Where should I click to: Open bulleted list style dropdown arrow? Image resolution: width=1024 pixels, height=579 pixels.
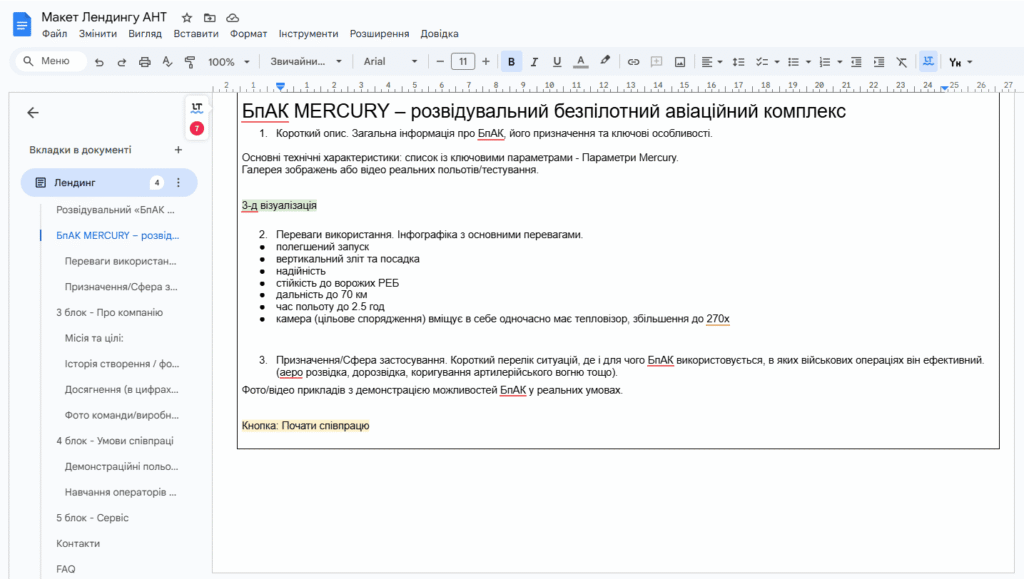coord(808,62)
